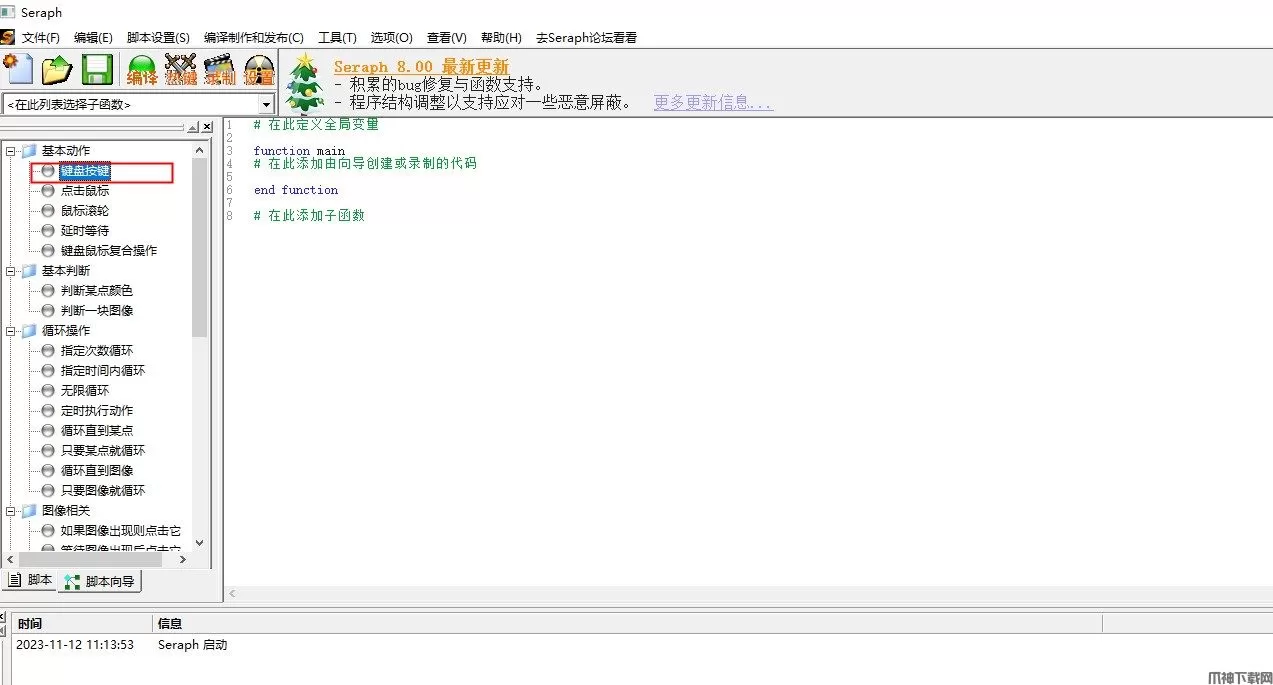Select the 基本判断 folder node
This screenshot has width=1273, height=685.
(65, 271)
